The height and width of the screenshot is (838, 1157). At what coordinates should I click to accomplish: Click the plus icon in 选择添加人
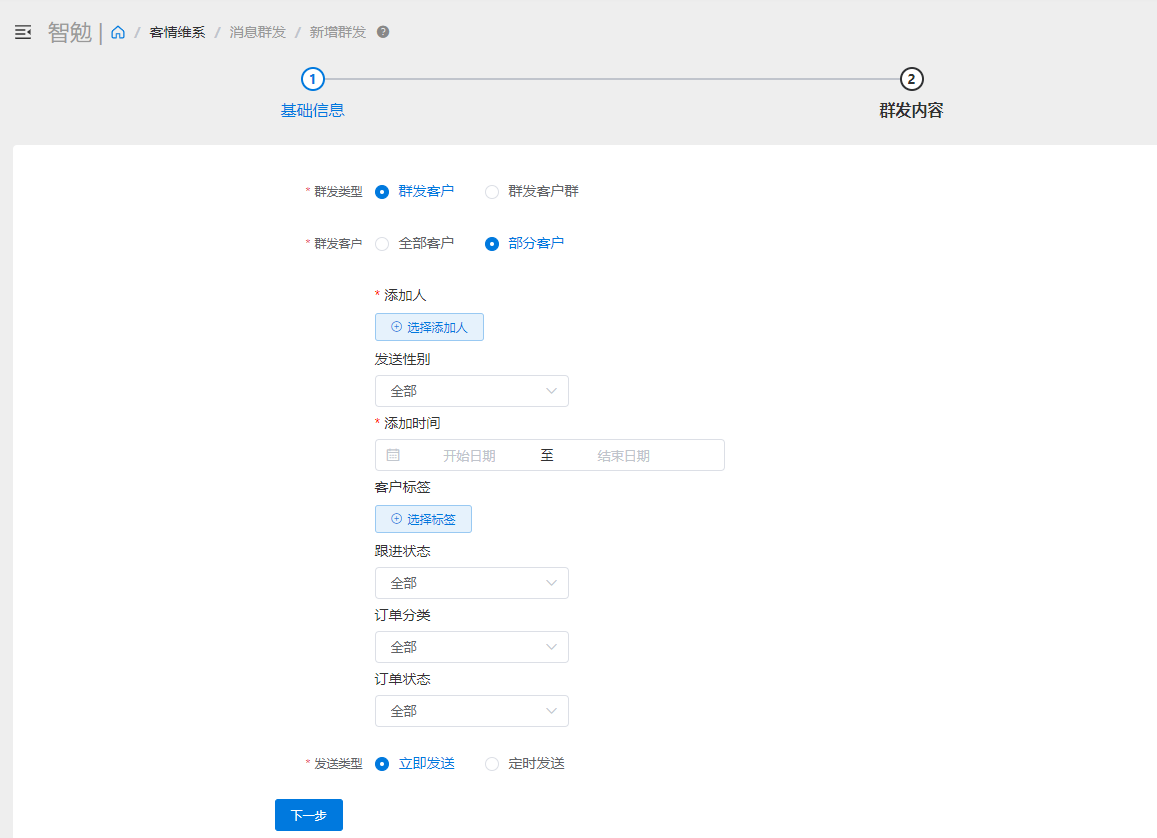[x=396, y=327]
